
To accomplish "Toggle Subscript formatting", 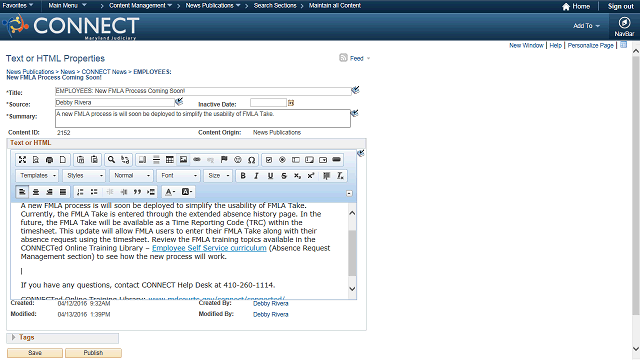I will click(x=297, y=176).
